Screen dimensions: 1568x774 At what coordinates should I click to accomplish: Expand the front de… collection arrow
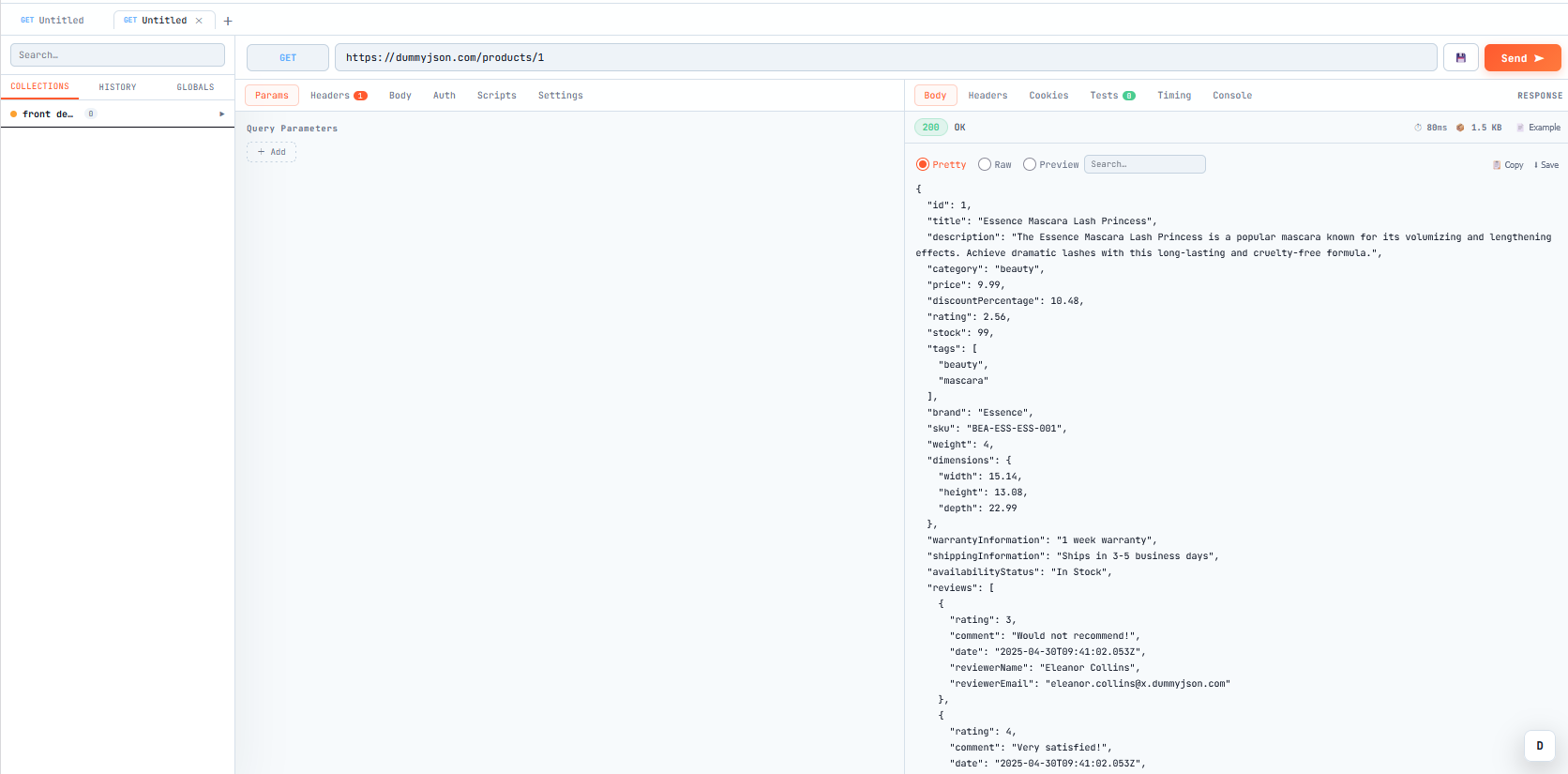pyautogui.click(x=222, y=114)
